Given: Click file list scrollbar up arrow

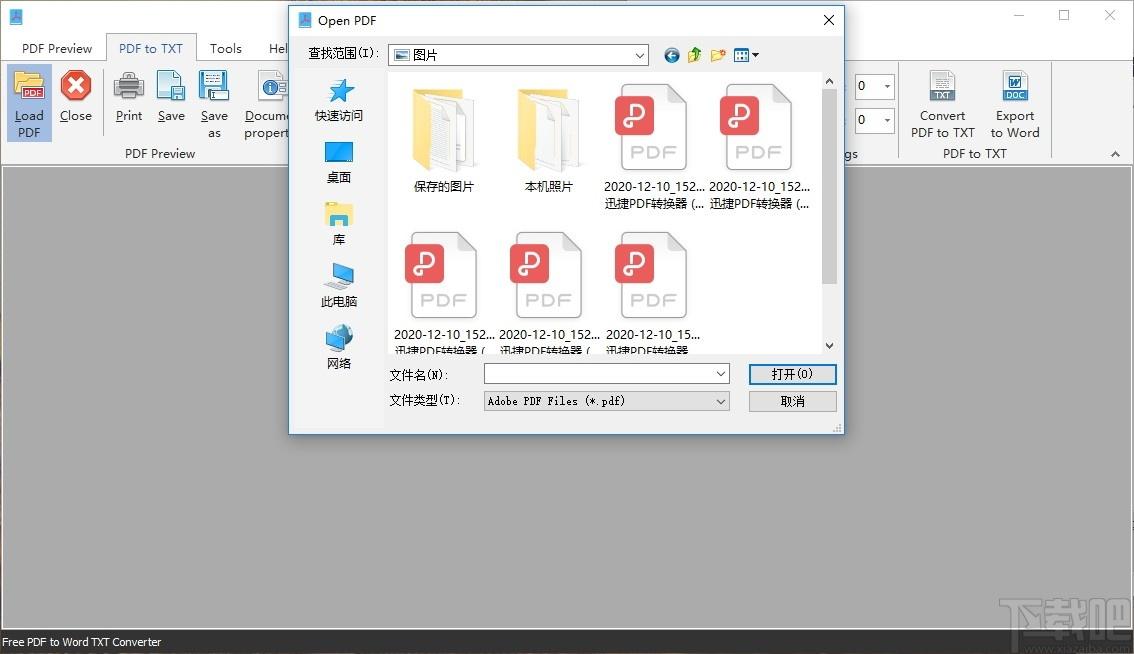Looking at the screenshot, I should coord(830,81).
